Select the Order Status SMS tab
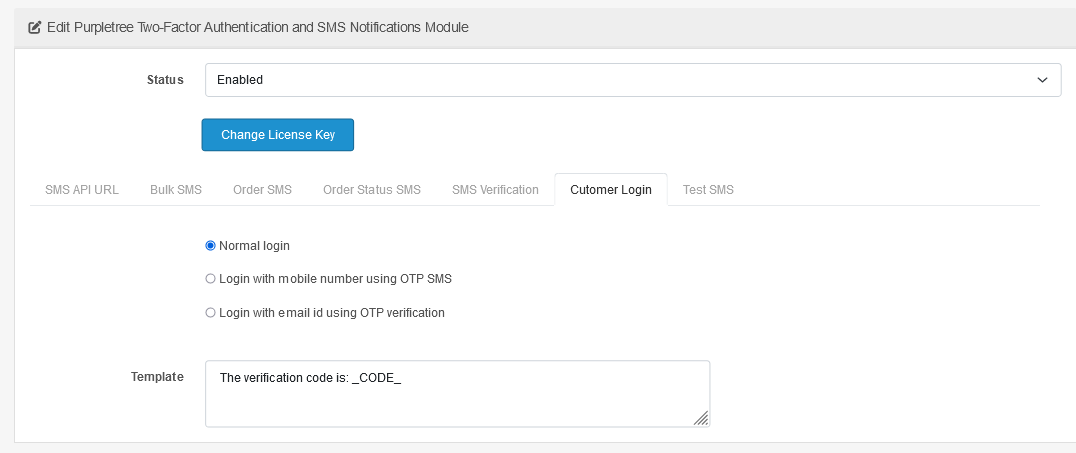Viewport: 1076px width, 453px height. tap(372, 190)
